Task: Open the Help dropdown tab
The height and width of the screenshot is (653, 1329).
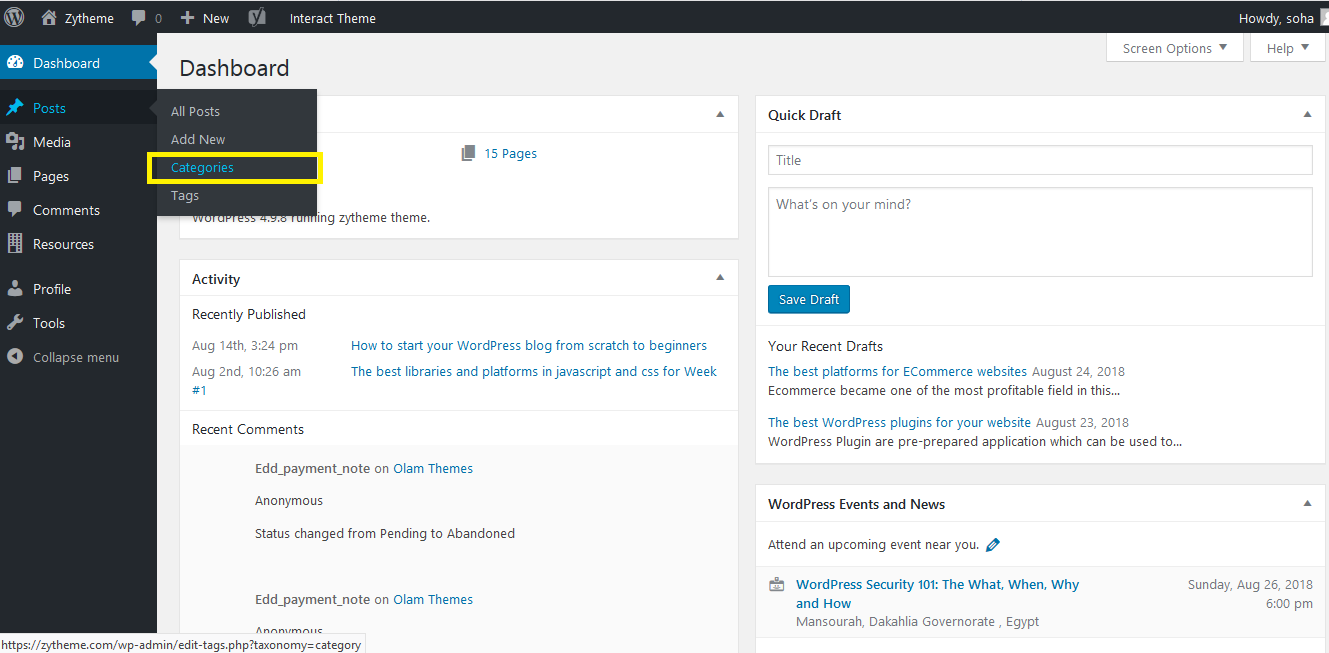Action: pos(1288,48)
